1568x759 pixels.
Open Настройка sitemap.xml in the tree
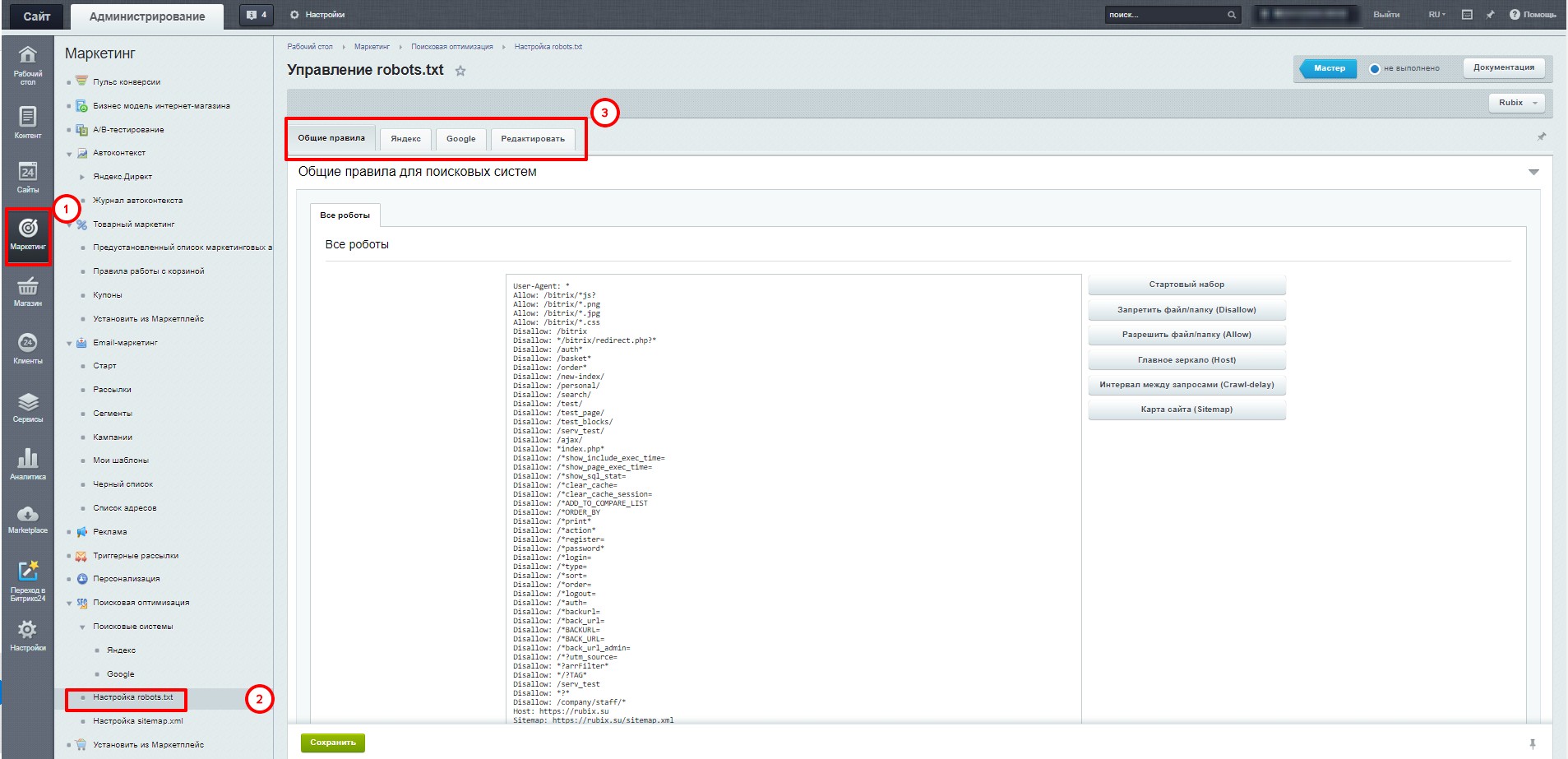pos(137,721)
